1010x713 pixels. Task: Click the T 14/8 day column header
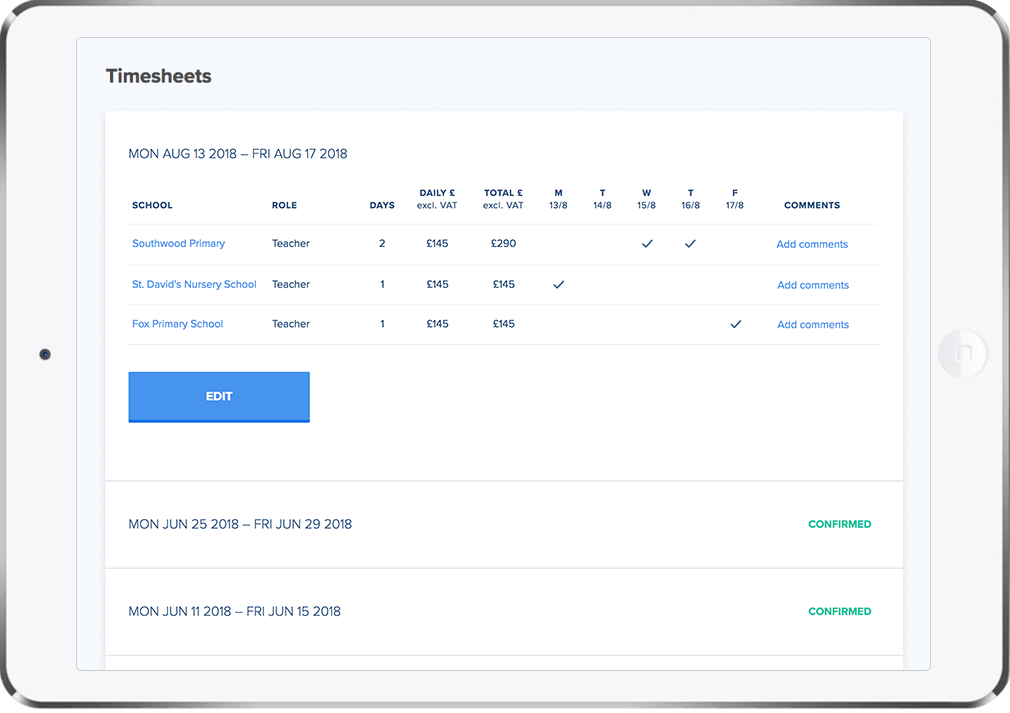(602, 199)
